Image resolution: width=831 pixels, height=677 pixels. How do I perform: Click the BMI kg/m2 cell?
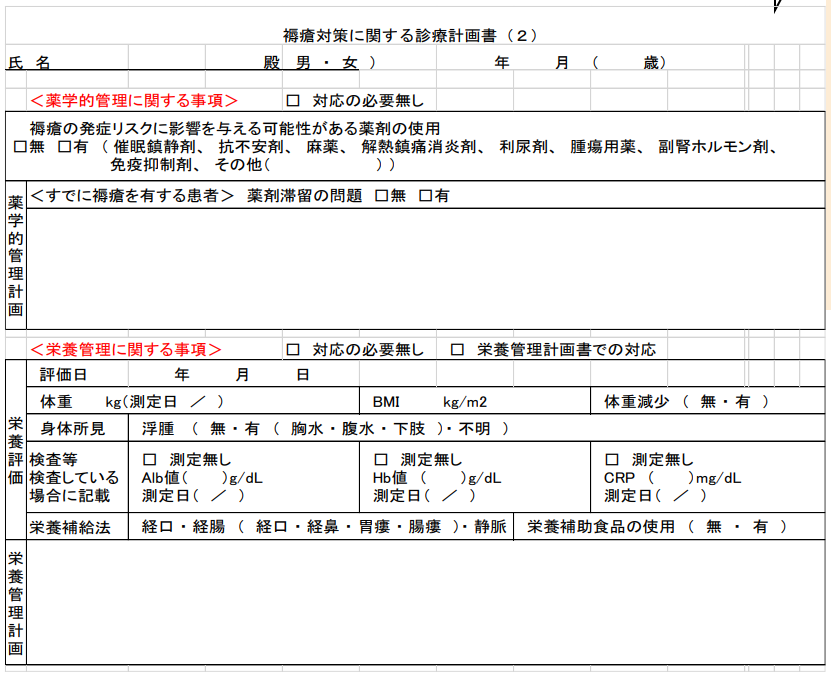473,402
